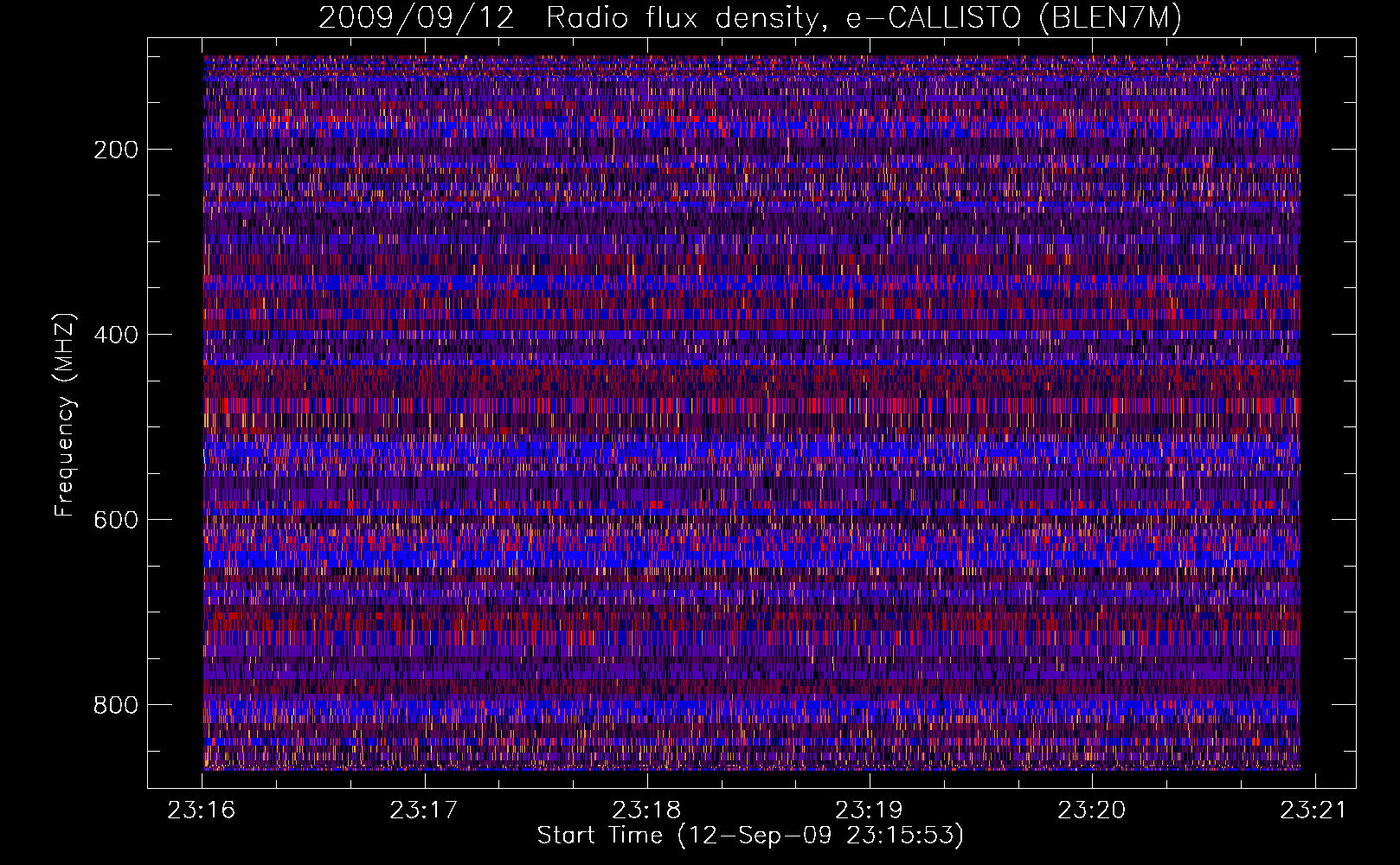Click the 200 frequency tick label
Image resolution: width=1400 pixels, height=865 pixels.
tap(116, 150)
